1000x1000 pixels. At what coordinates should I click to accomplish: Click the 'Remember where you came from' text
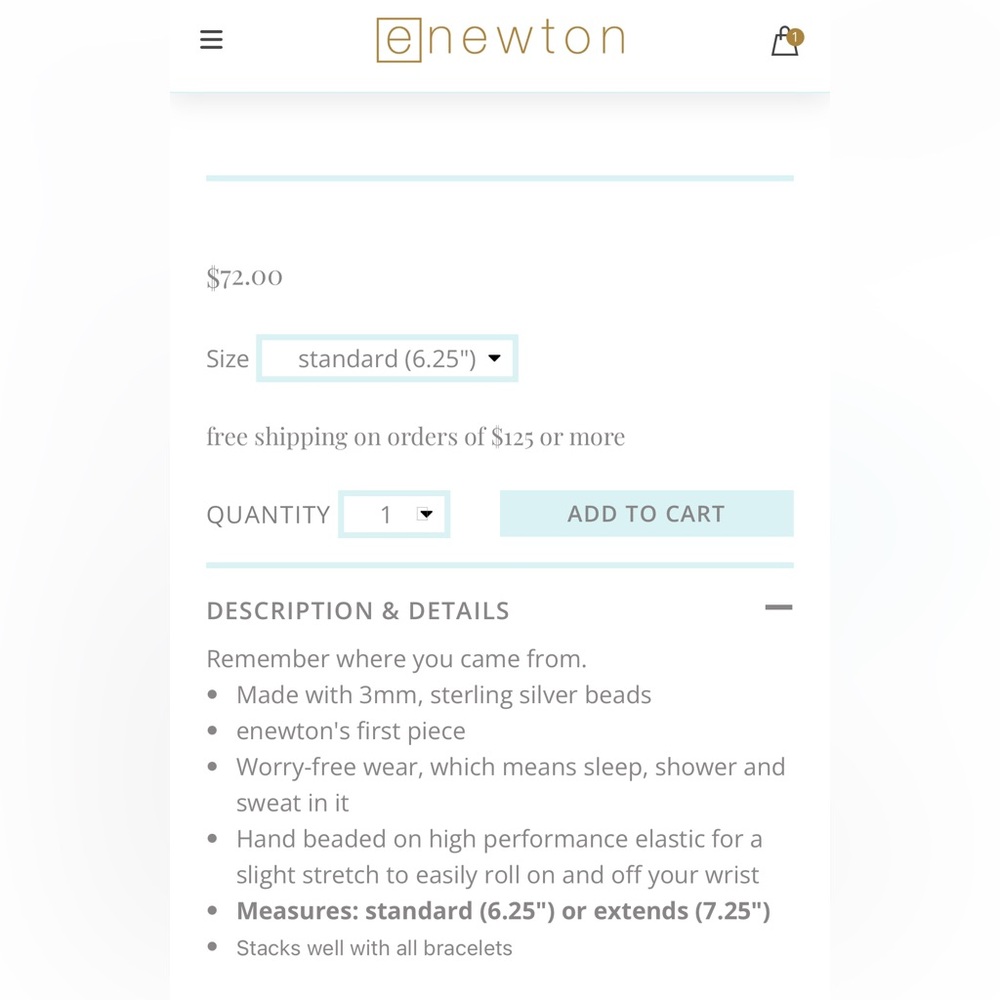click(x=397, y=659)
